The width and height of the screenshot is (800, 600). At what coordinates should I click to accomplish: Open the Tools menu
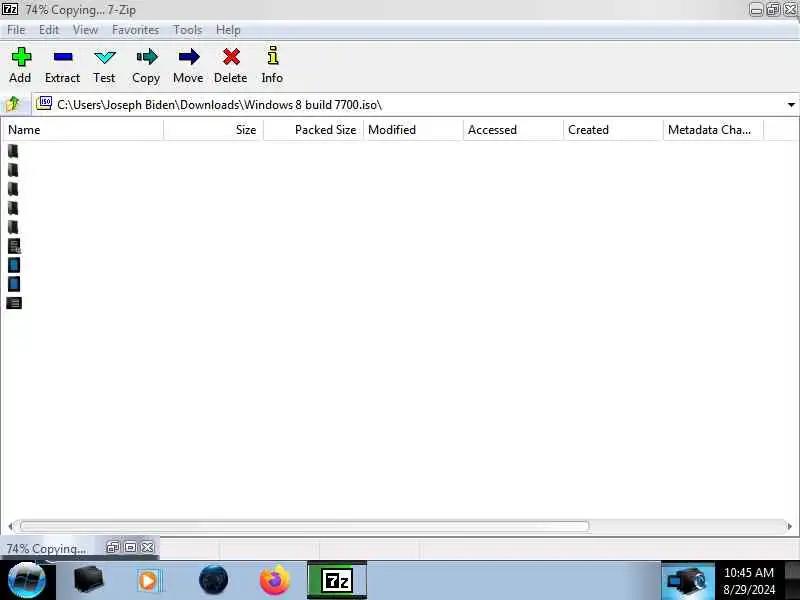tap(188, 30)
